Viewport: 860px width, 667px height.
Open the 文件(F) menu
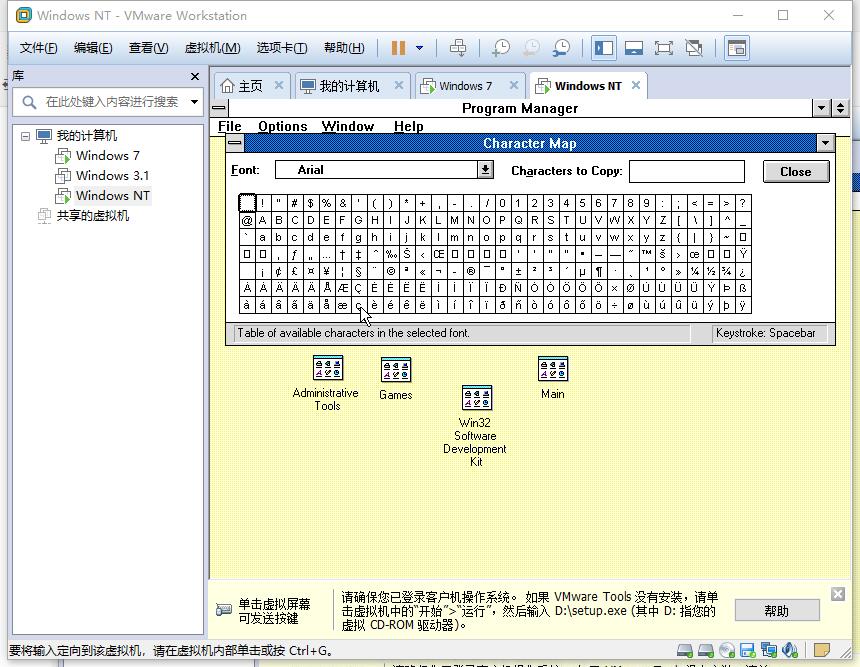pyautogui.click(x=38, y=48)
